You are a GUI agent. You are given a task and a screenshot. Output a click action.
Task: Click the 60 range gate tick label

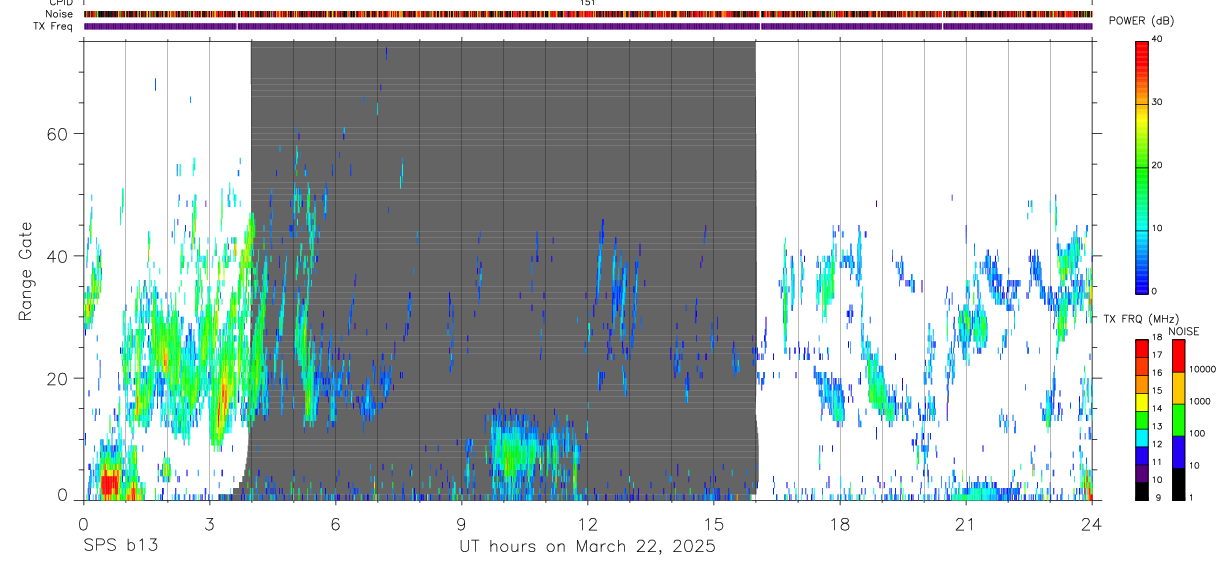pos(59,134)
